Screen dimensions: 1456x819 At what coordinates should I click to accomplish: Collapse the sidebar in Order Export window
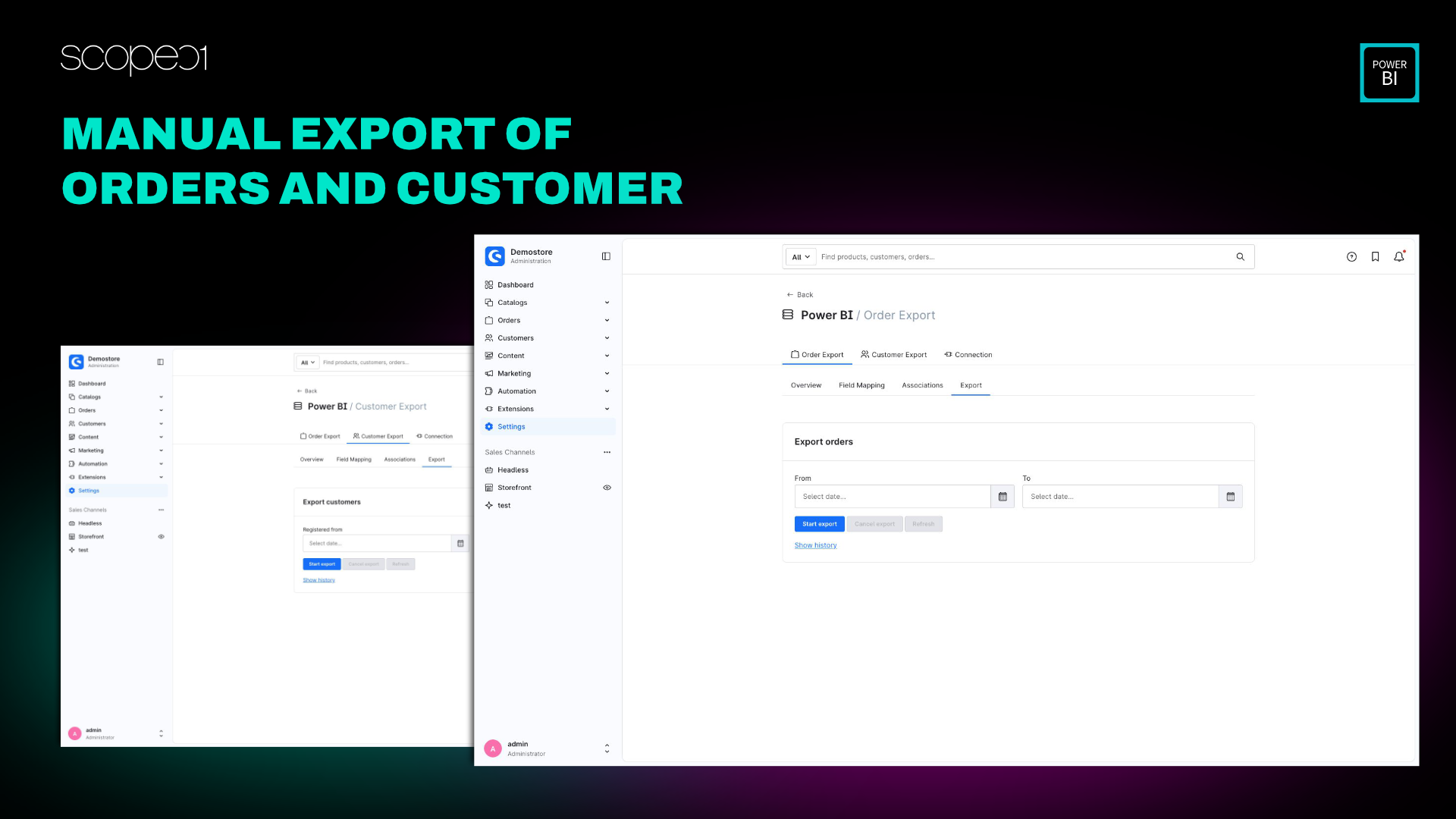(x=606, y=256)
